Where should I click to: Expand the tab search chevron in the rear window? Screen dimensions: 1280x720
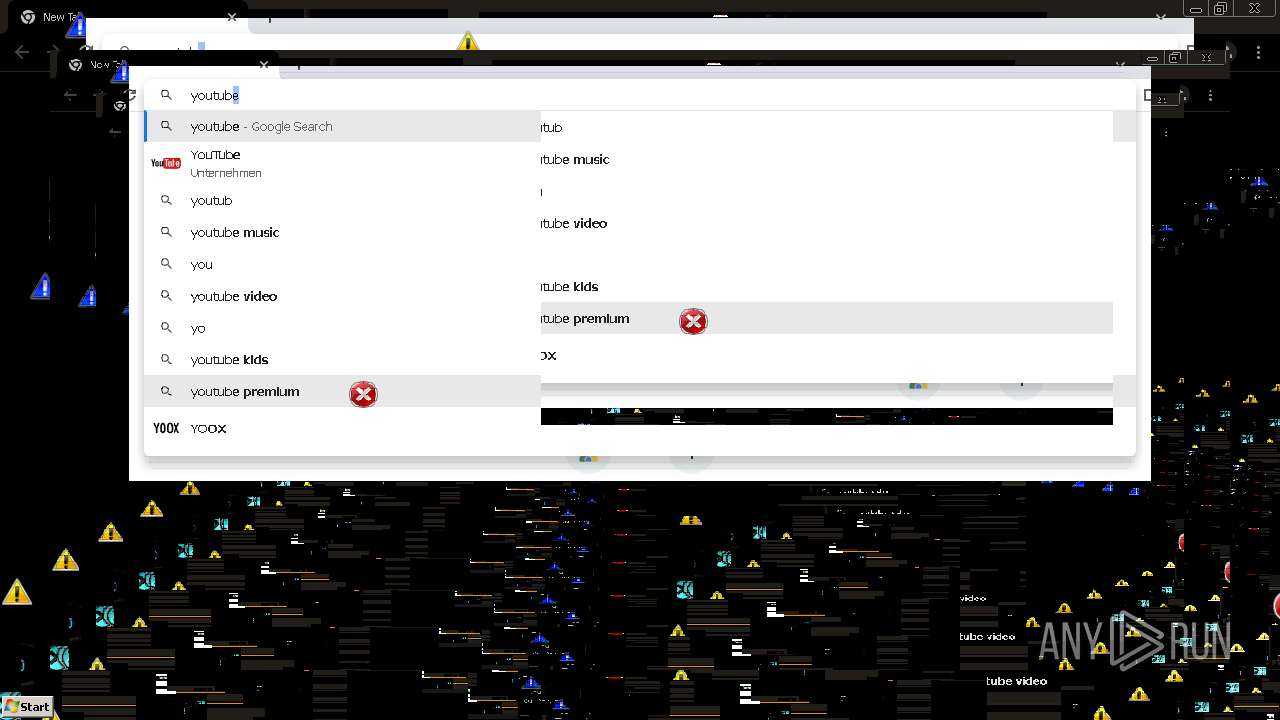(1161, 17)
